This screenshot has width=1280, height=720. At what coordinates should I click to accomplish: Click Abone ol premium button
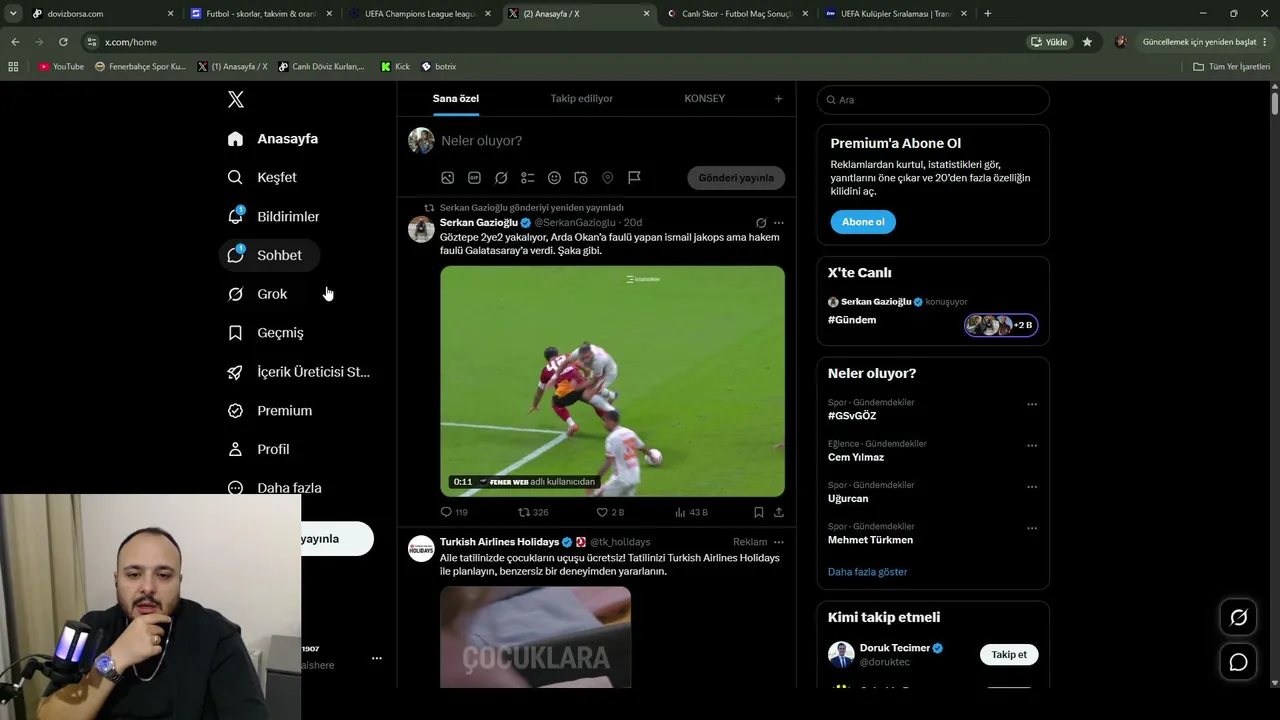tap(863, 222)
